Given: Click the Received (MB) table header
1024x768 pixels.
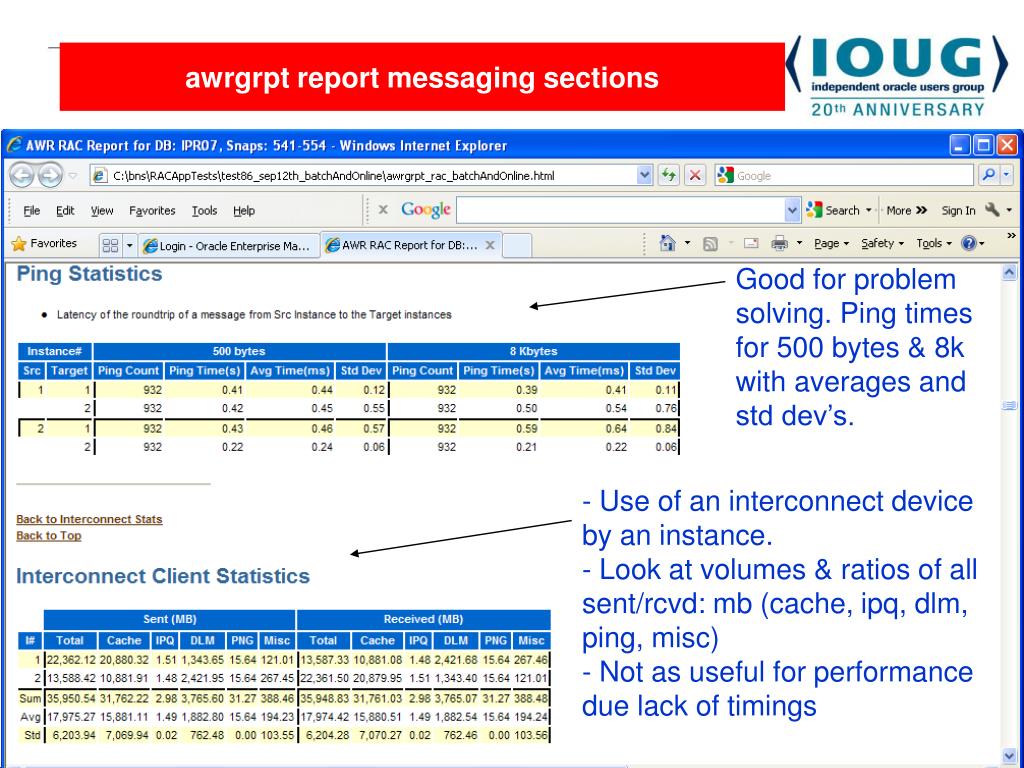Looking at the screenshot, I should tap(423, 619).
